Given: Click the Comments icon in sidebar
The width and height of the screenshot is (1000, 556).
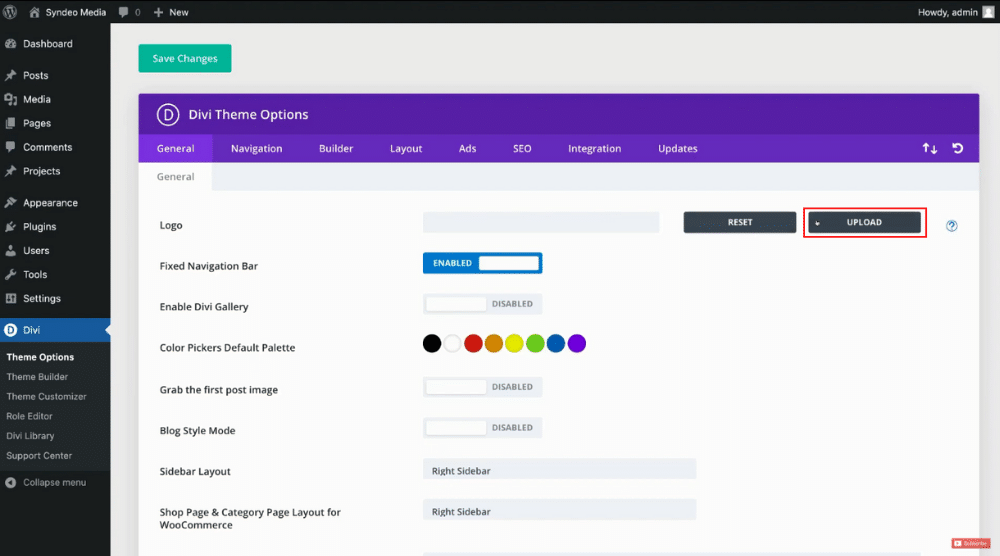Looking at the screenshot, I should (11, 147).
